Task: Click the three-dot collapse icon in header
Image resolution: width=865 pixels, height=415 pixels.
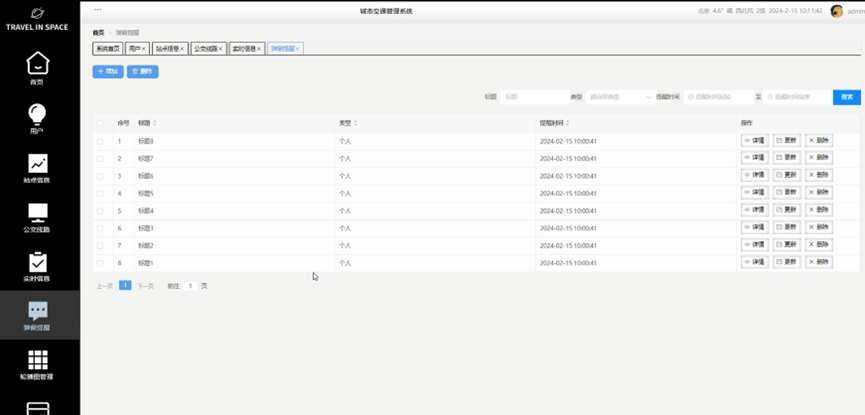Action: click(x=98, y=10)
